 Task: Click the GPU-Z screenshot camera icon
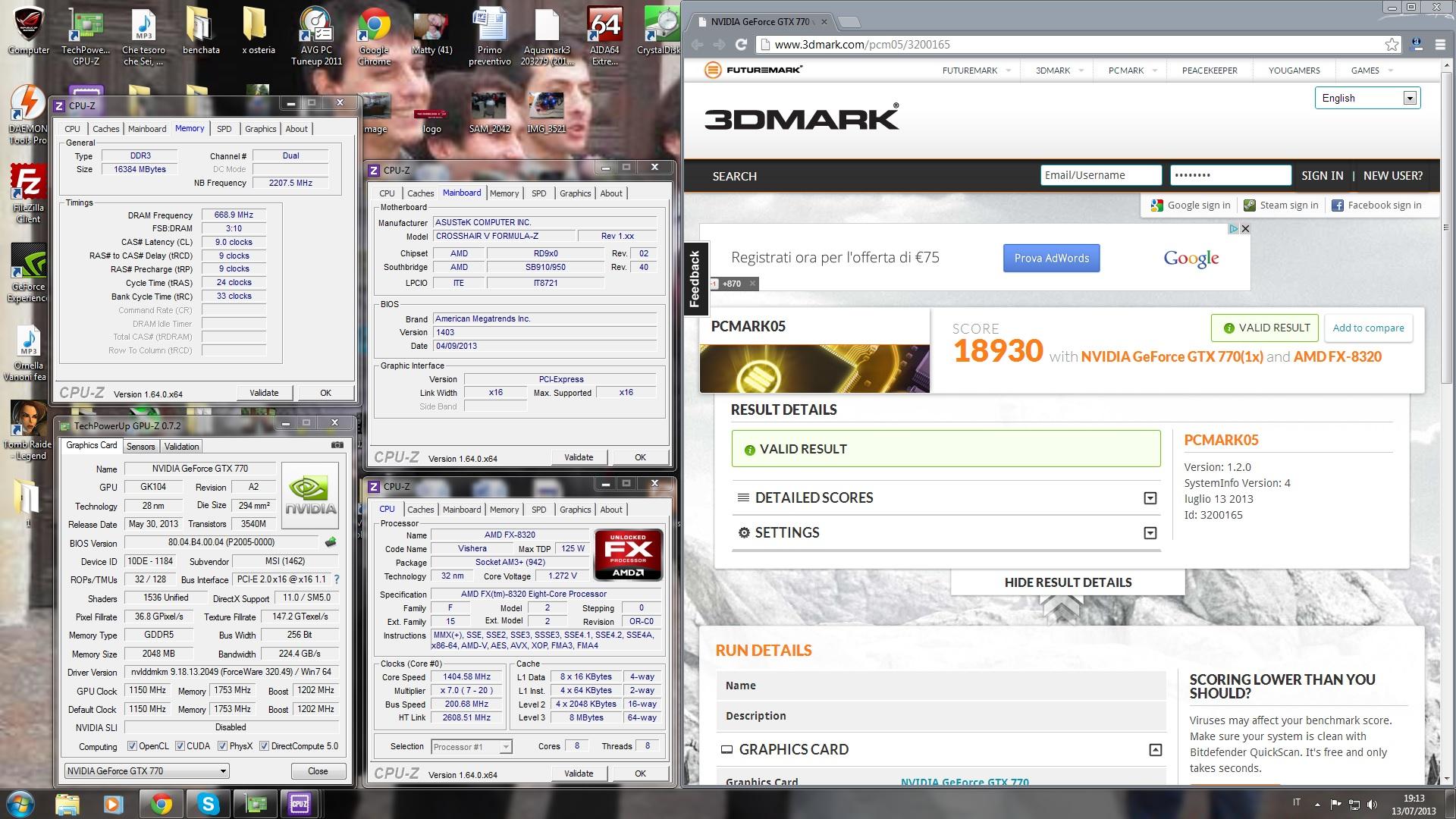(x=337, y=445)
